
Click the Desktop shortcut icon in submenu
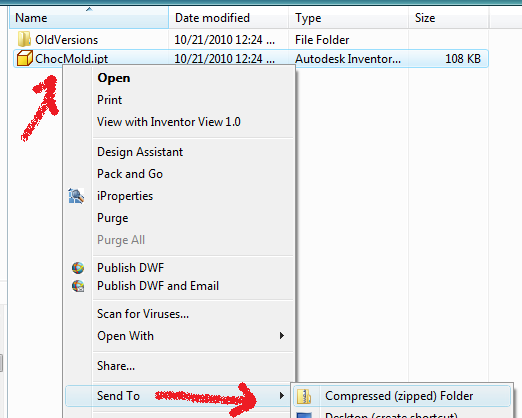(x=304, y=415)
